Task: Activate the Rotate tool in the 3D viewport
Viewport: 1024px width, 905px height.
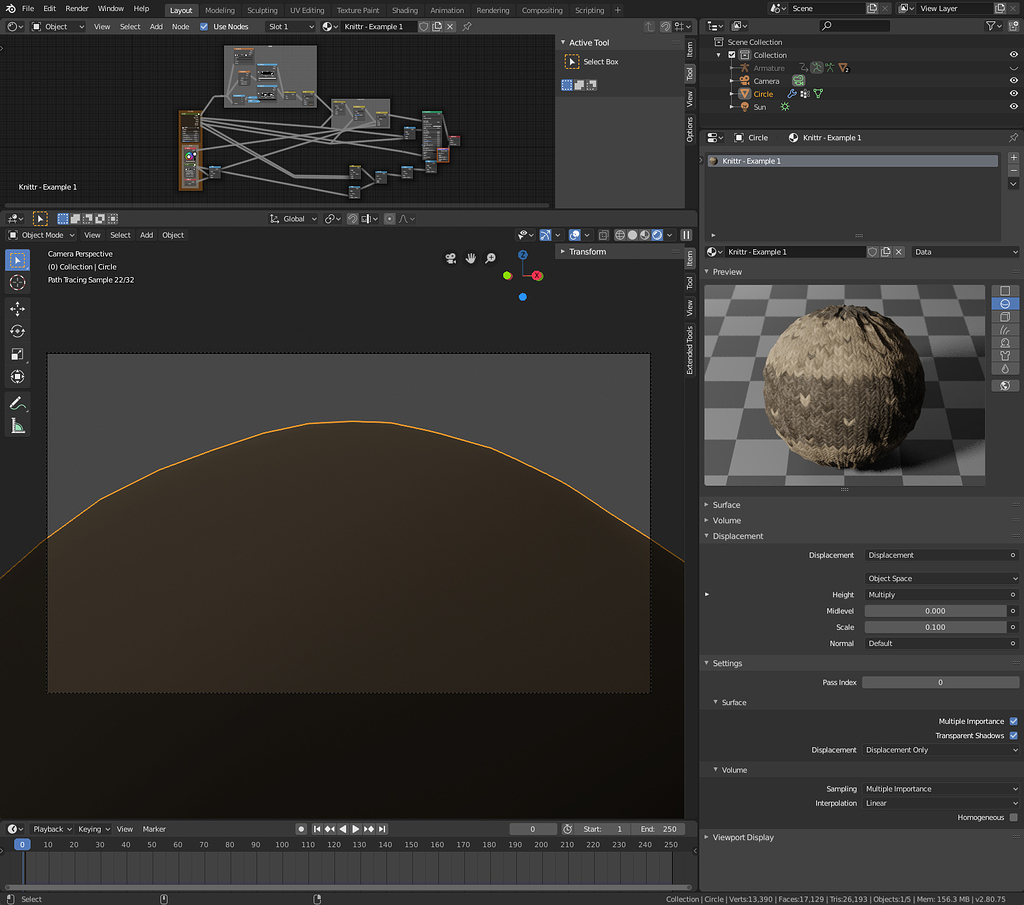Action: [17, 330]
